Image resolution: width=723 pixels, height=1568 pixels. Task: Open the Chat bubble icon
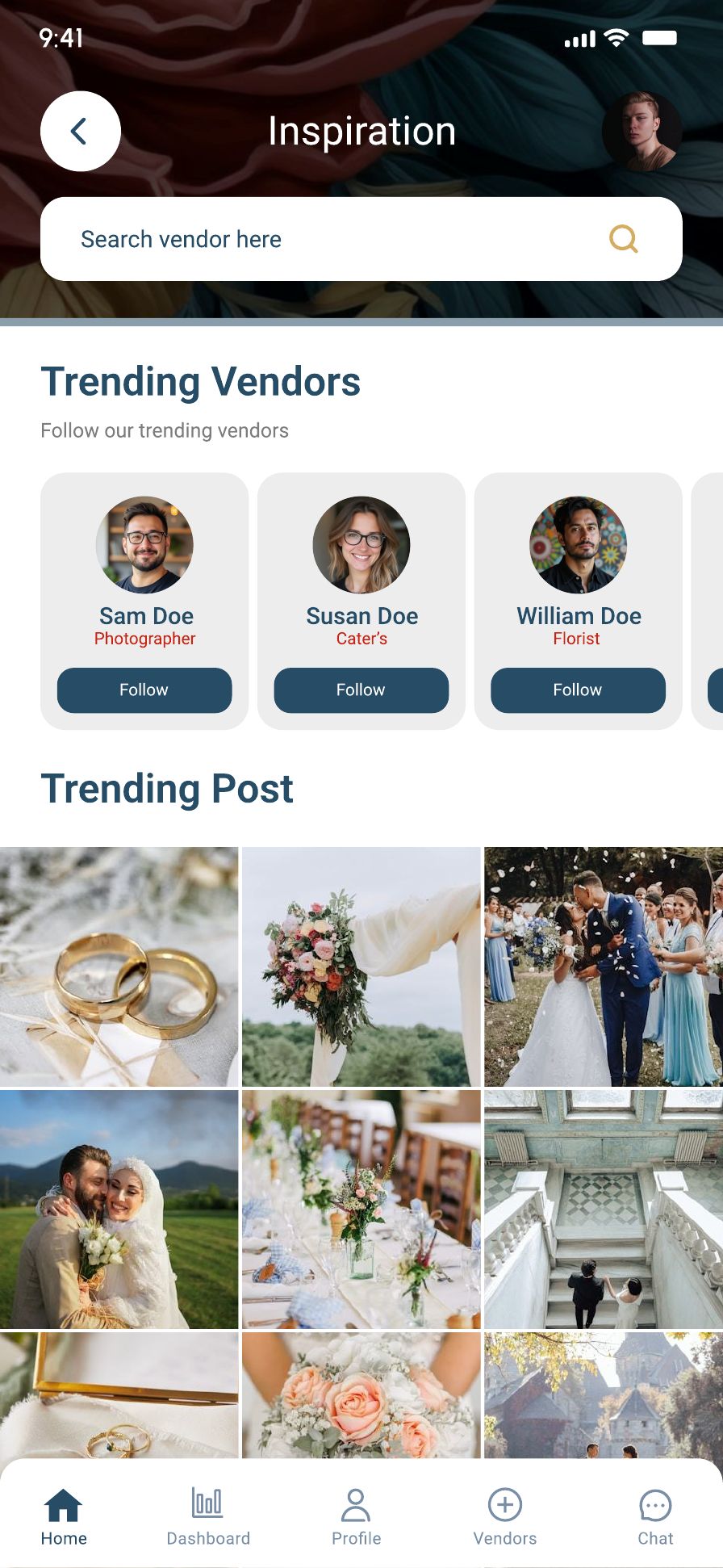655,1505
